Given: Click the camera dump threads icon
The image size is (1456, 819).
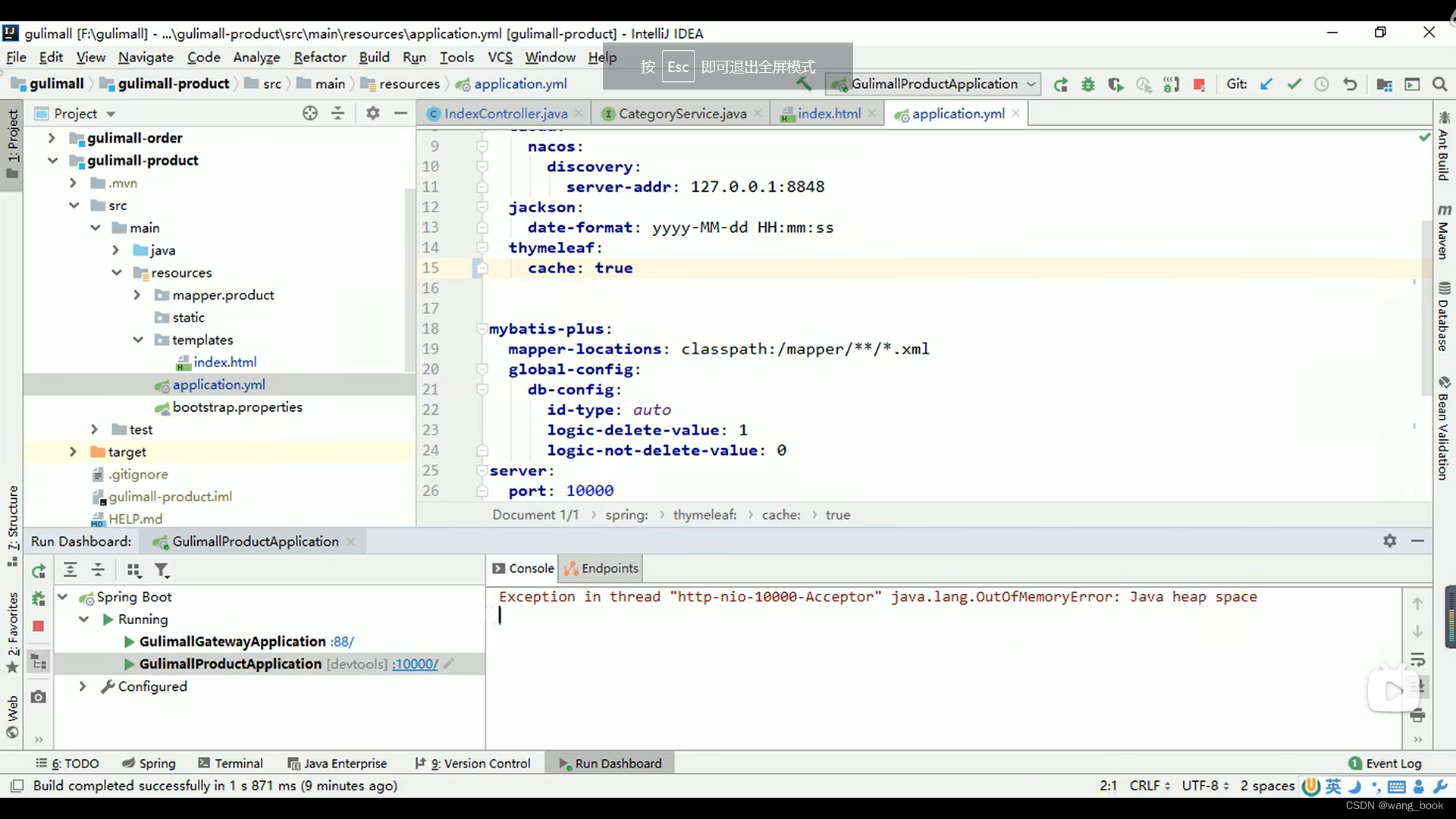Looking at the screenshot, I should tap(39, 696).
